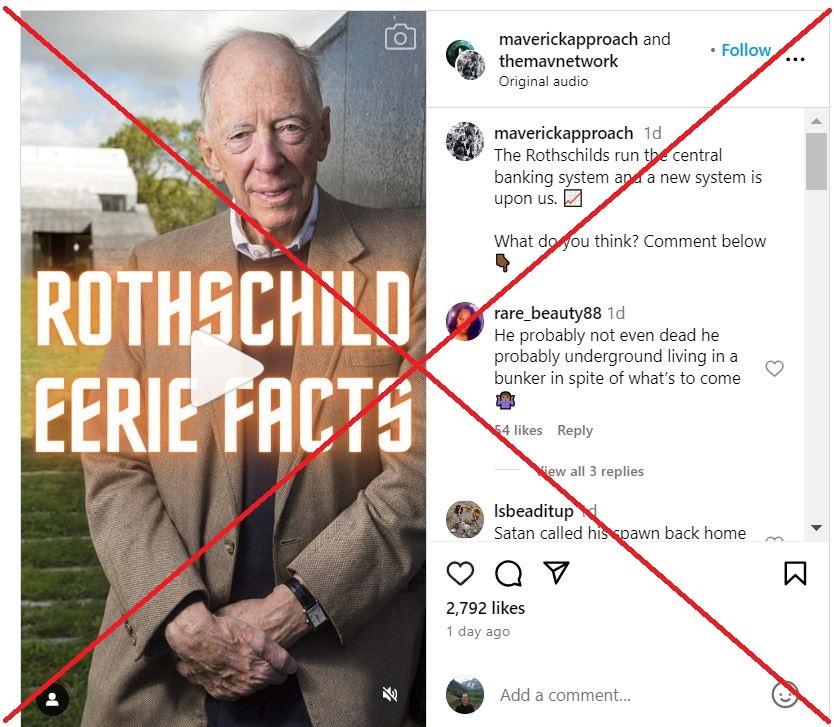
Task: Open themavnetwork profile link
Action: point(558,61)
